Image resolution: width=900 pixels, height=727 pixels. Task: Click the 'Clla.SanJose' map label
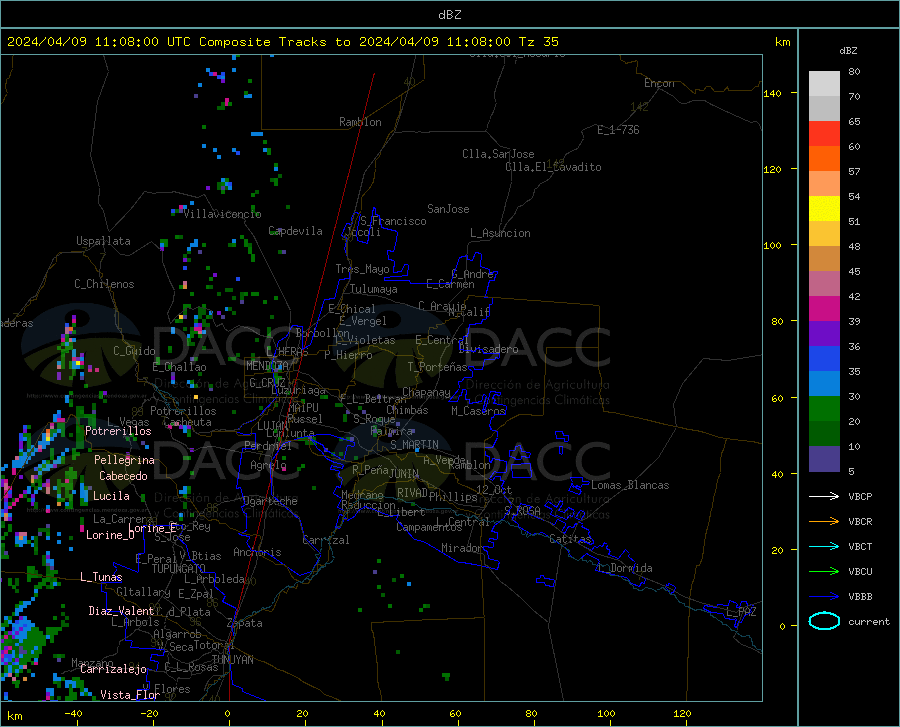(x=498, y=154)
